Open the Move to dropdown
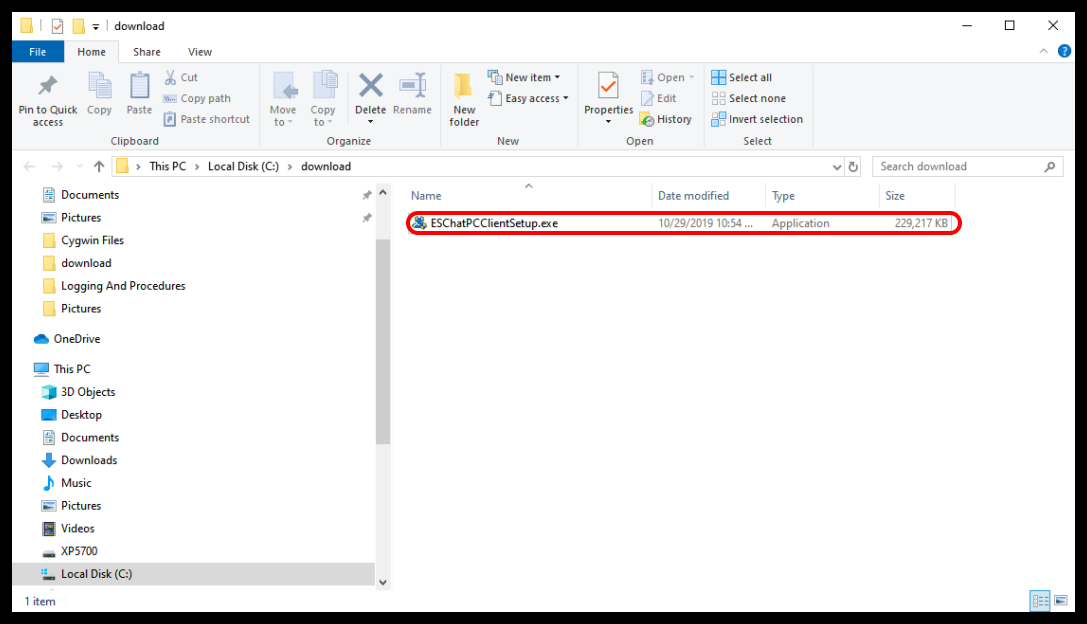Image resolution: width=1087 pixels, height=624 pixels. pos(283,99)
